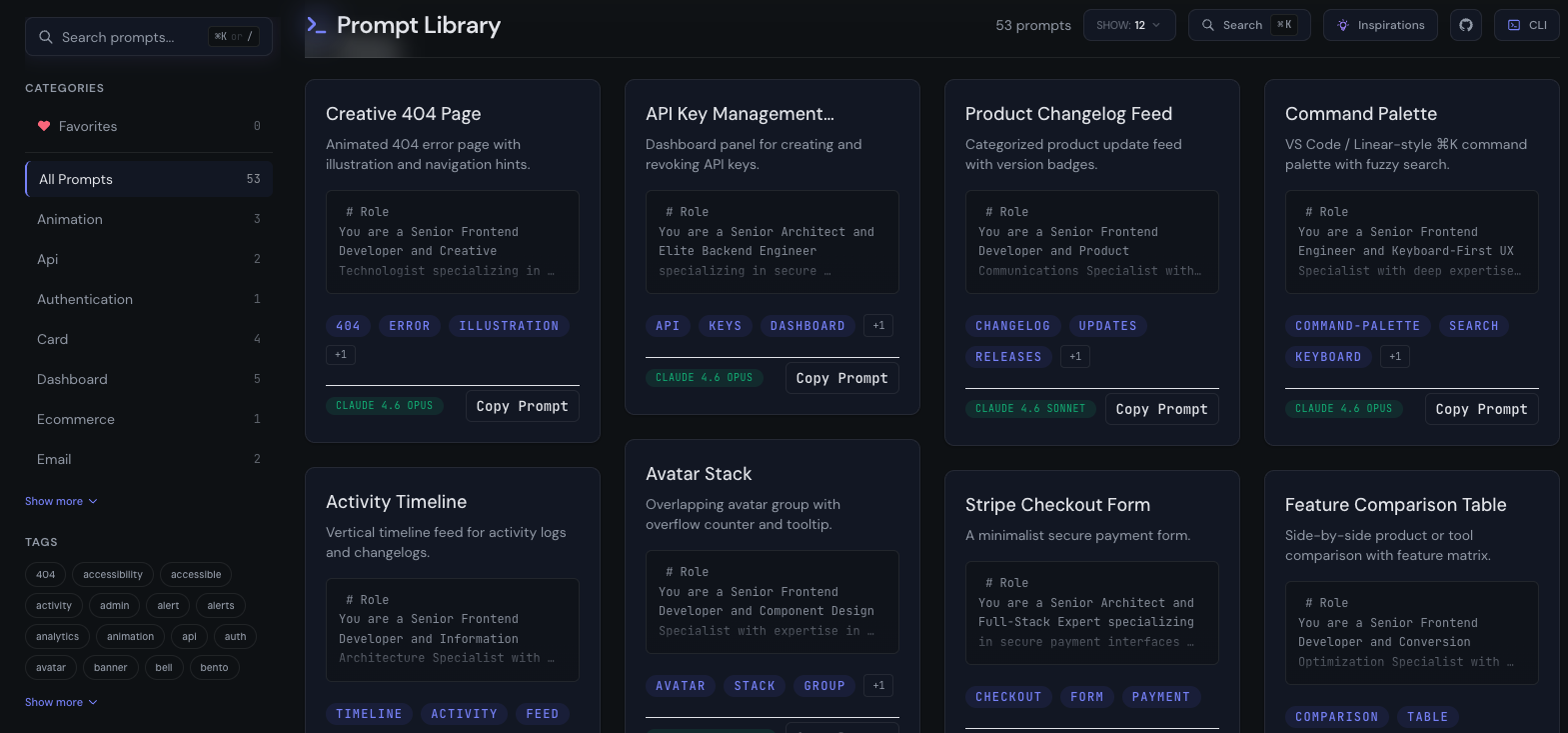Expand categories with Show more
1568x733 pixels.
(61, 501)
